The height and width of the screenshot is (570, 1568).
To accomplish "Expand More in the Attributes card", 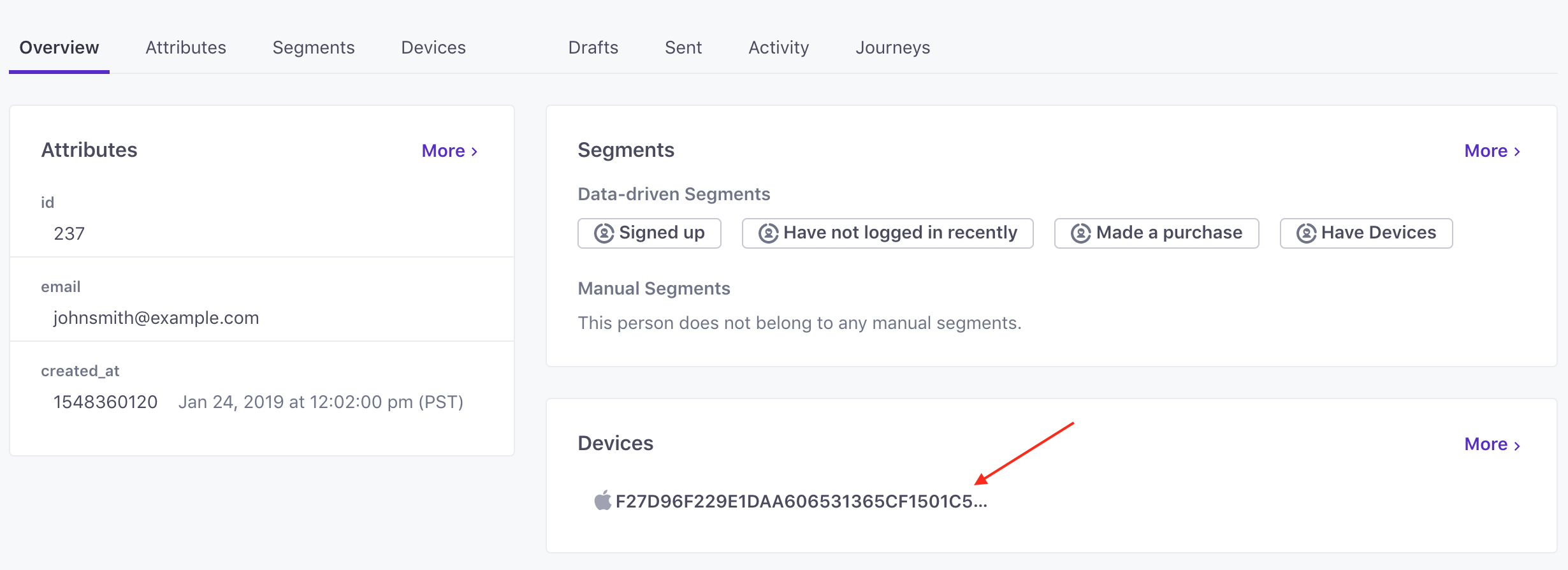I will click(x=449, y=151).
